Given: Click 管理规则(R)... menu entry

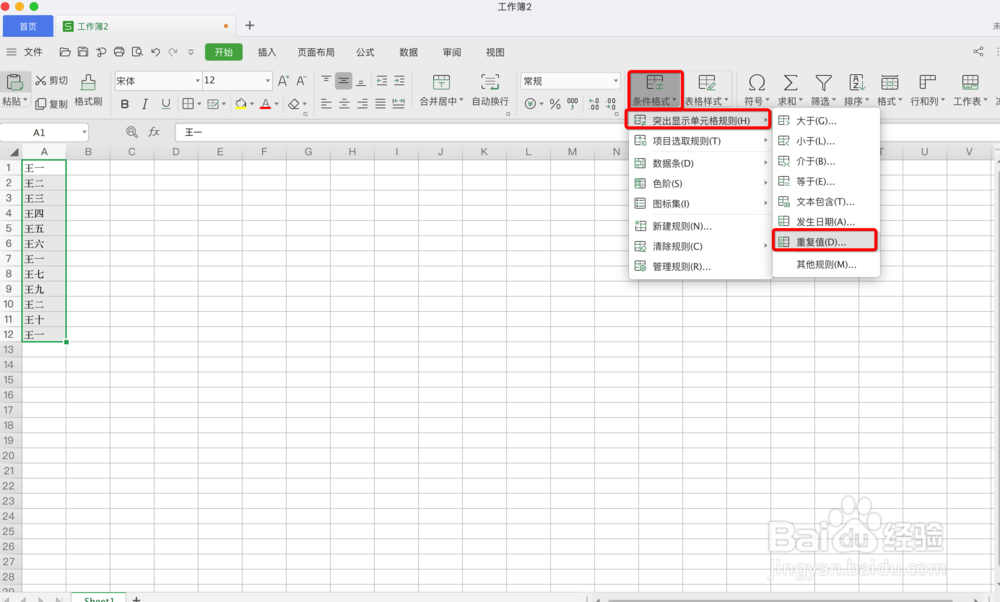Looking at the screenshot, I should pos(700,267).
